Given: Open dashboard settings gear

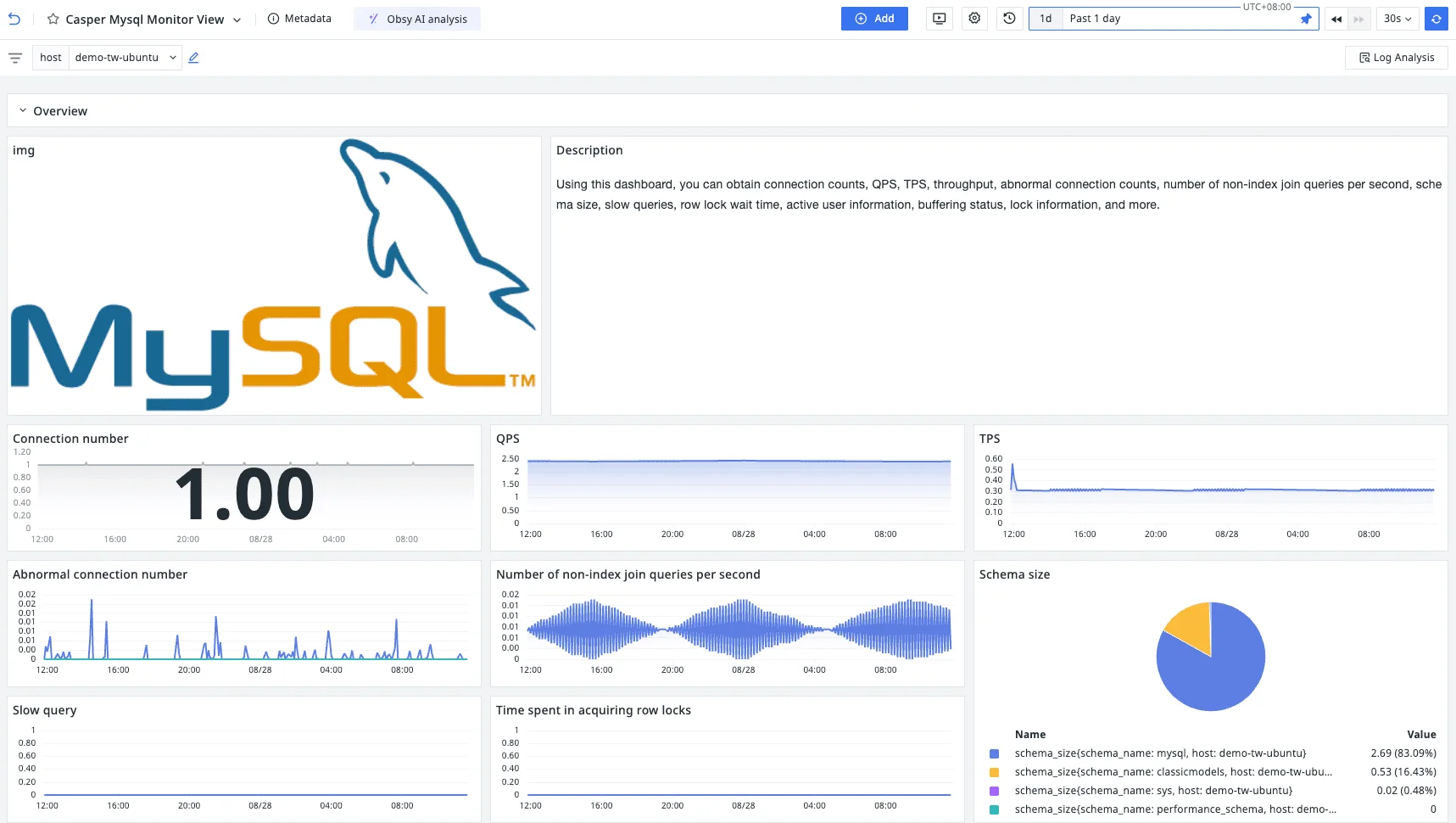Looking at the screenshot, I should point(974,19).
